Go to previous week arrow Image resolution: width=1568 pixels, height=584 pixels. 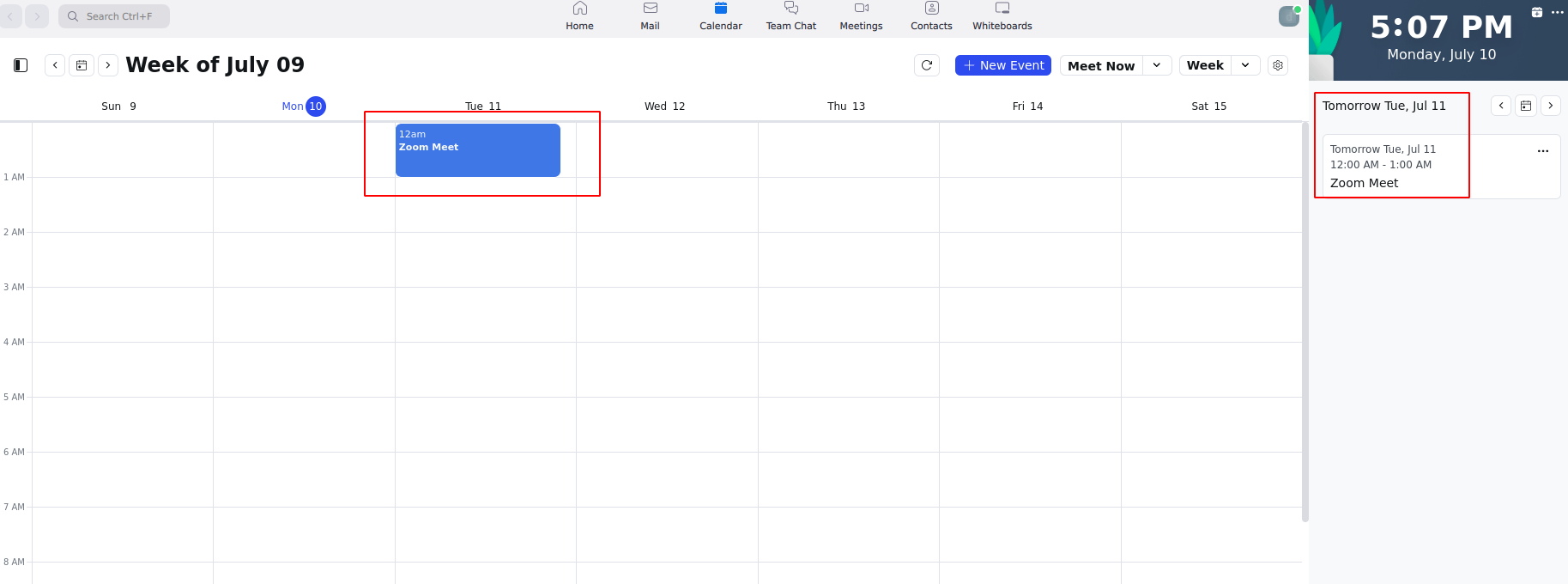pos(55,65)
